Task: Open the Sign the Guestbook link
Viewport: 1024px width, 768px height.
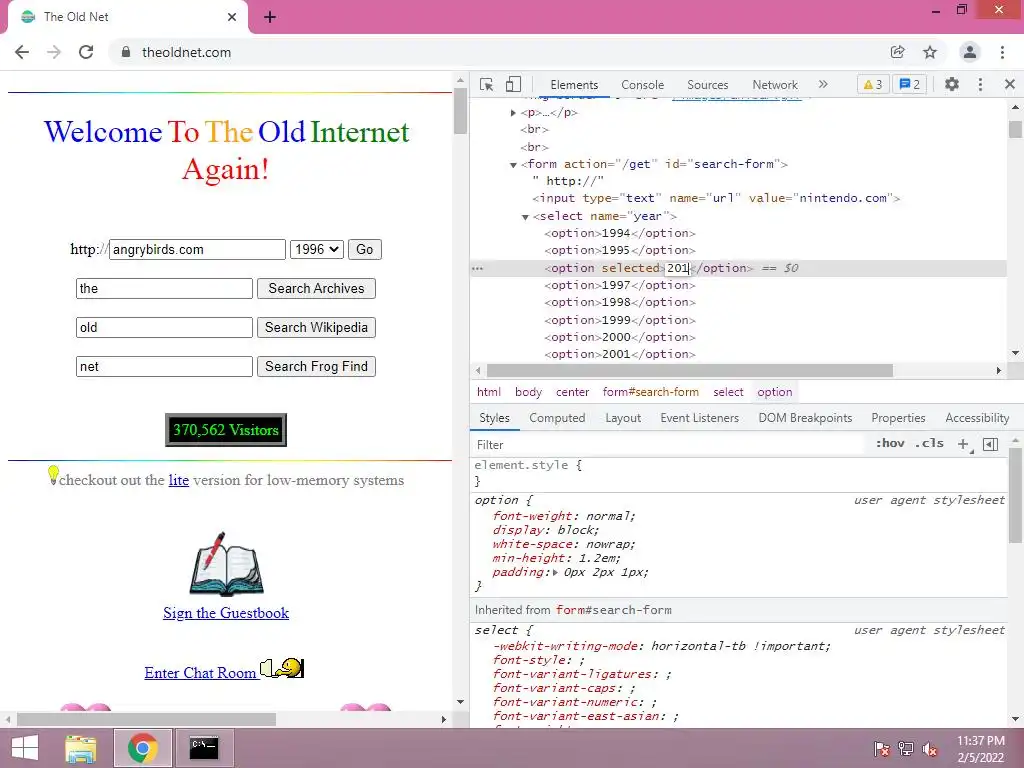Action: coord(226,613)
